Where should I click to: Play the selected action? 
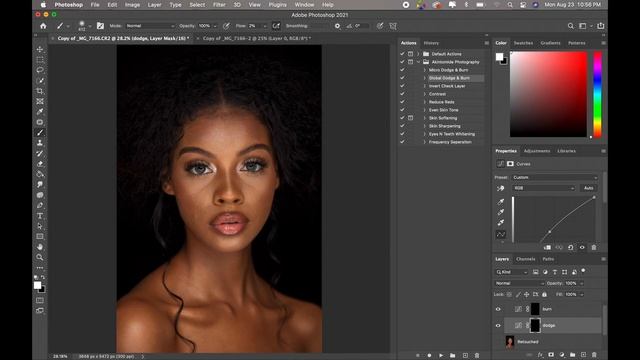(441, 356)
